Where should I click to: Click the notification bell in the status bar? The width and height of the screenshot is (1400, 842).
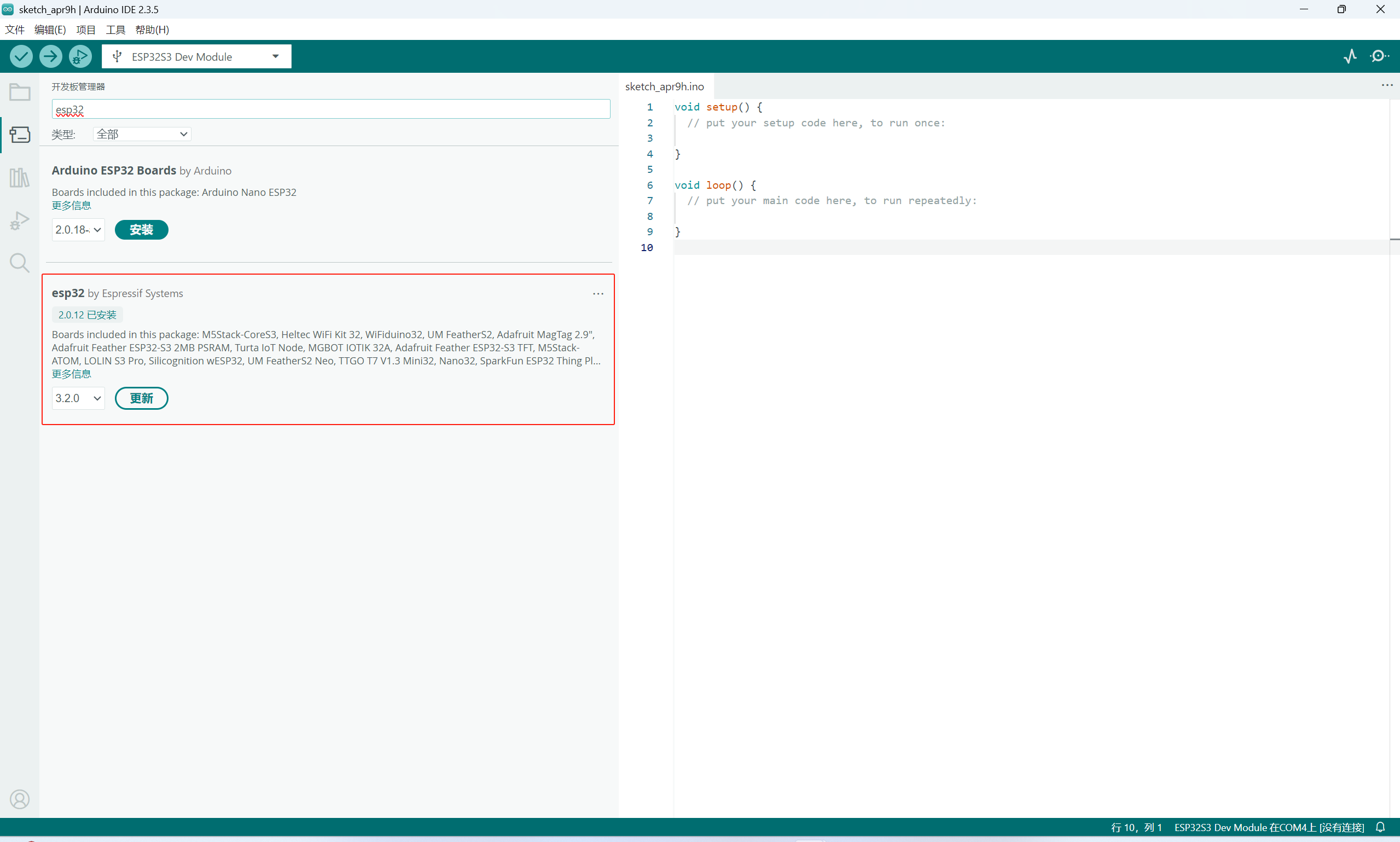tap(1380, 827)
